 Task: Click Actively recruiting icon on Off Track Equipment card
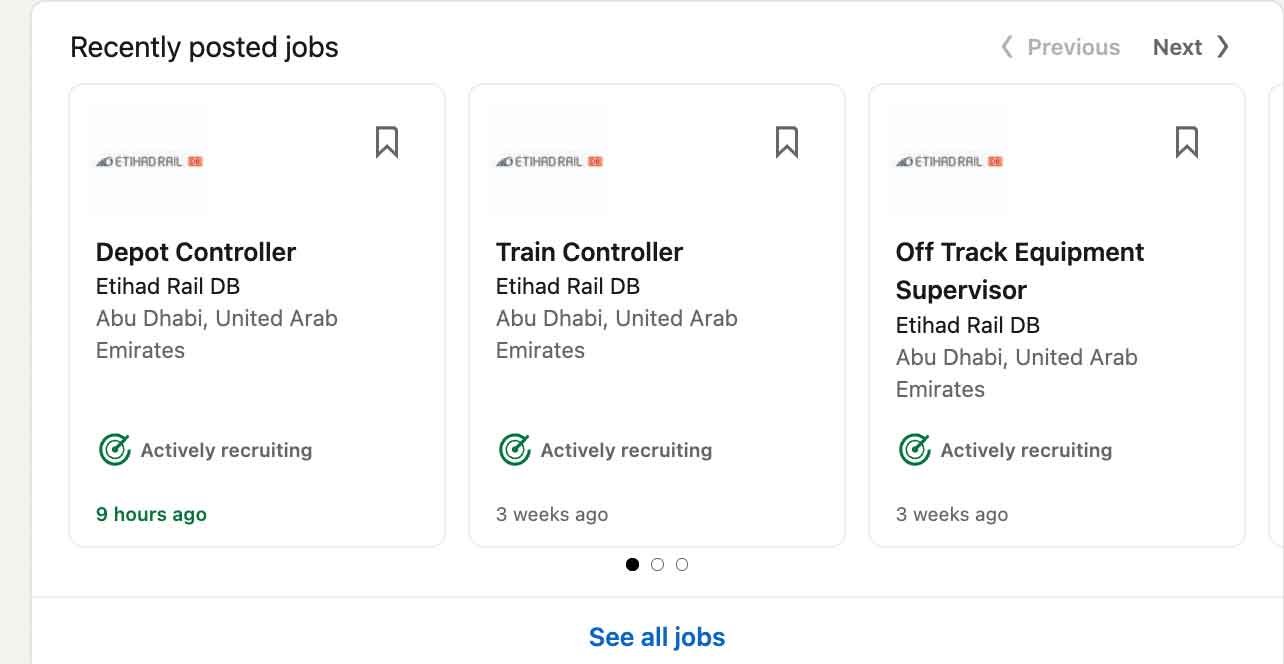point(915,450)
